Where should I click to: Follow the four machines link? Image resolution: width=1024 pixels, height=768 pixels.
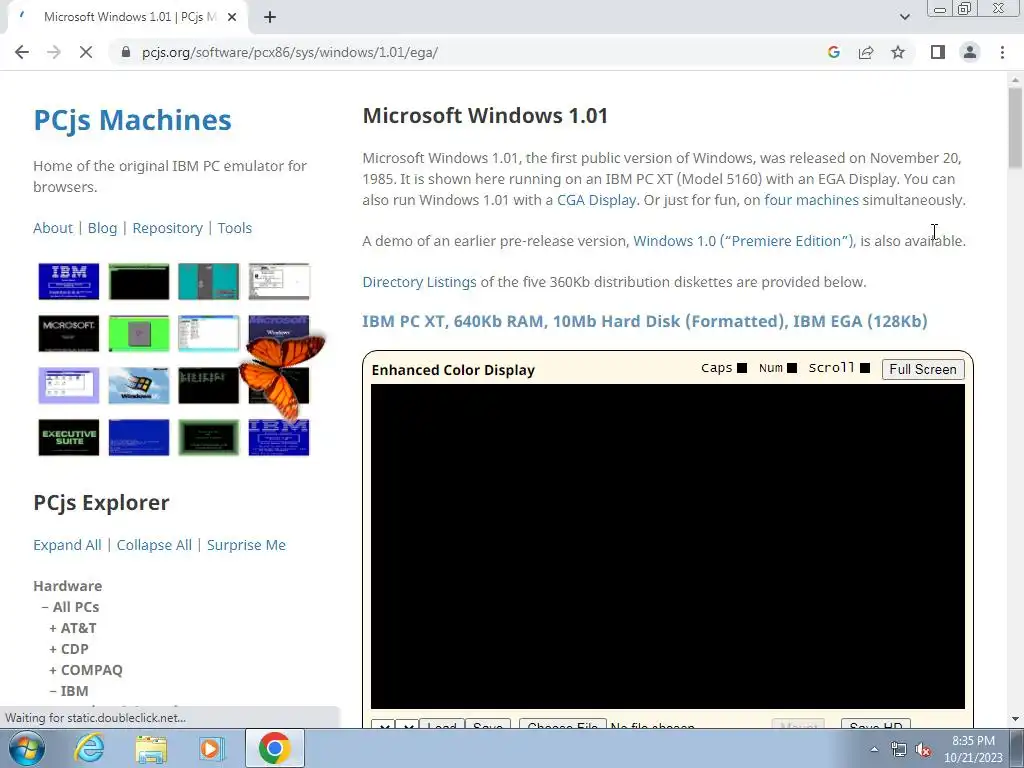tap(811, 200)
